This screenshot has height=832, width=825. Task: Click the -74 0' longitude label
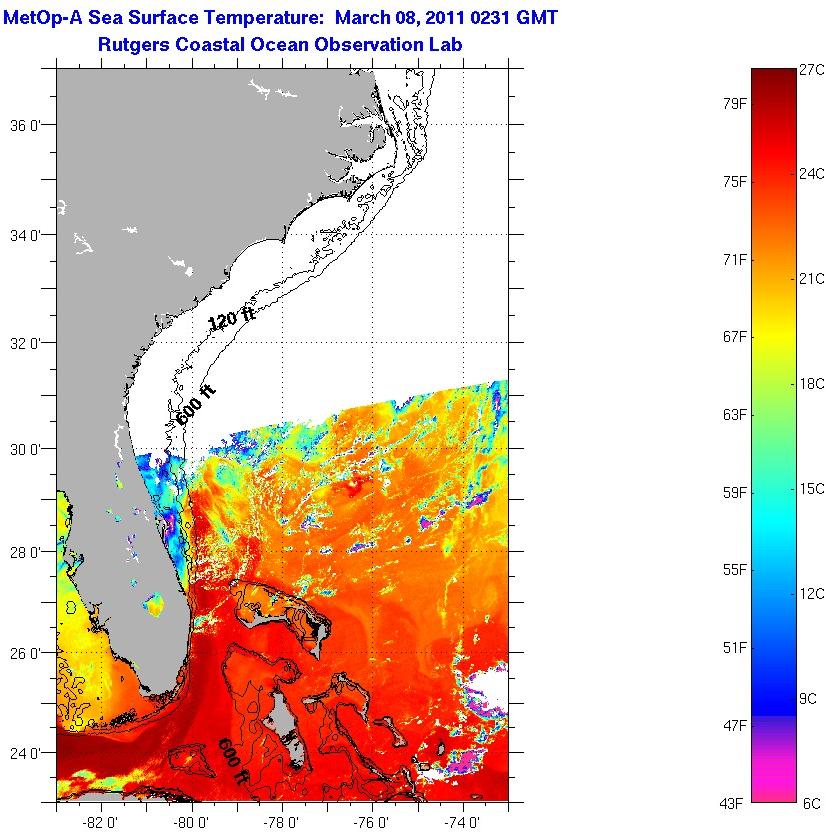click(463, 823)
